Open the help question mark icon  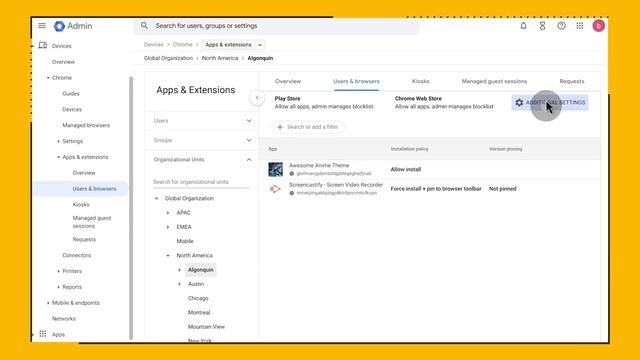point(562,26)
